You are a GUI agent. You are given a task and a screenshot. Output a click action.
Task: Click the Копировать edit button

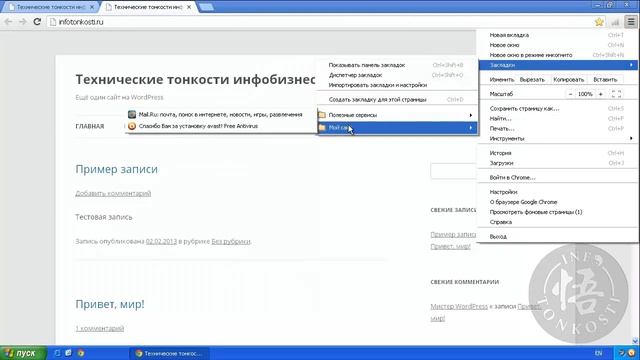click(569, 80)
